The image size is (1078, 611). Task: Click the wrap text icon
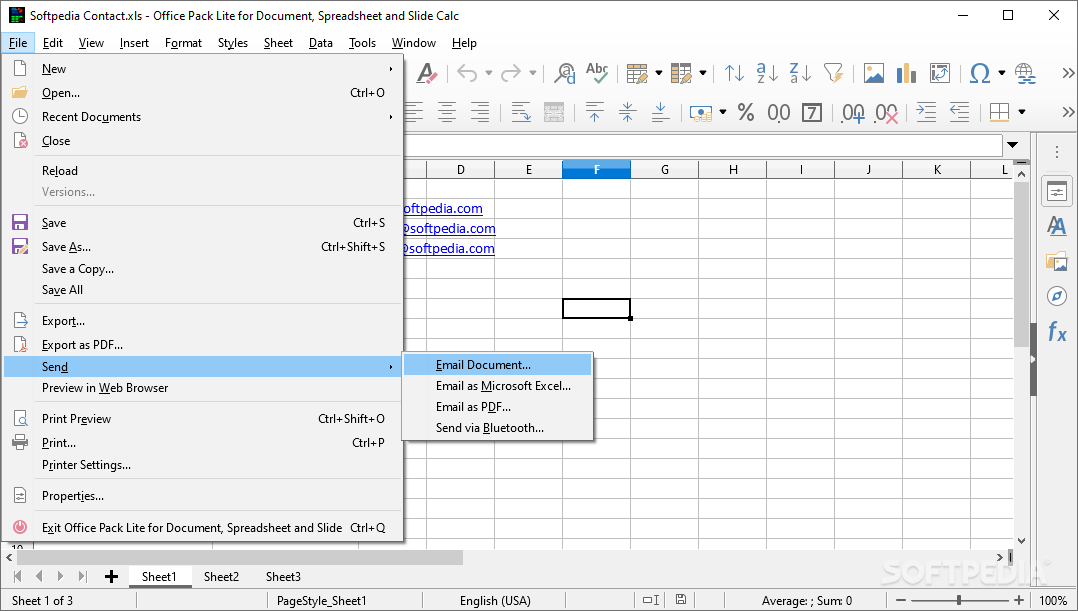tap(521, 112)
